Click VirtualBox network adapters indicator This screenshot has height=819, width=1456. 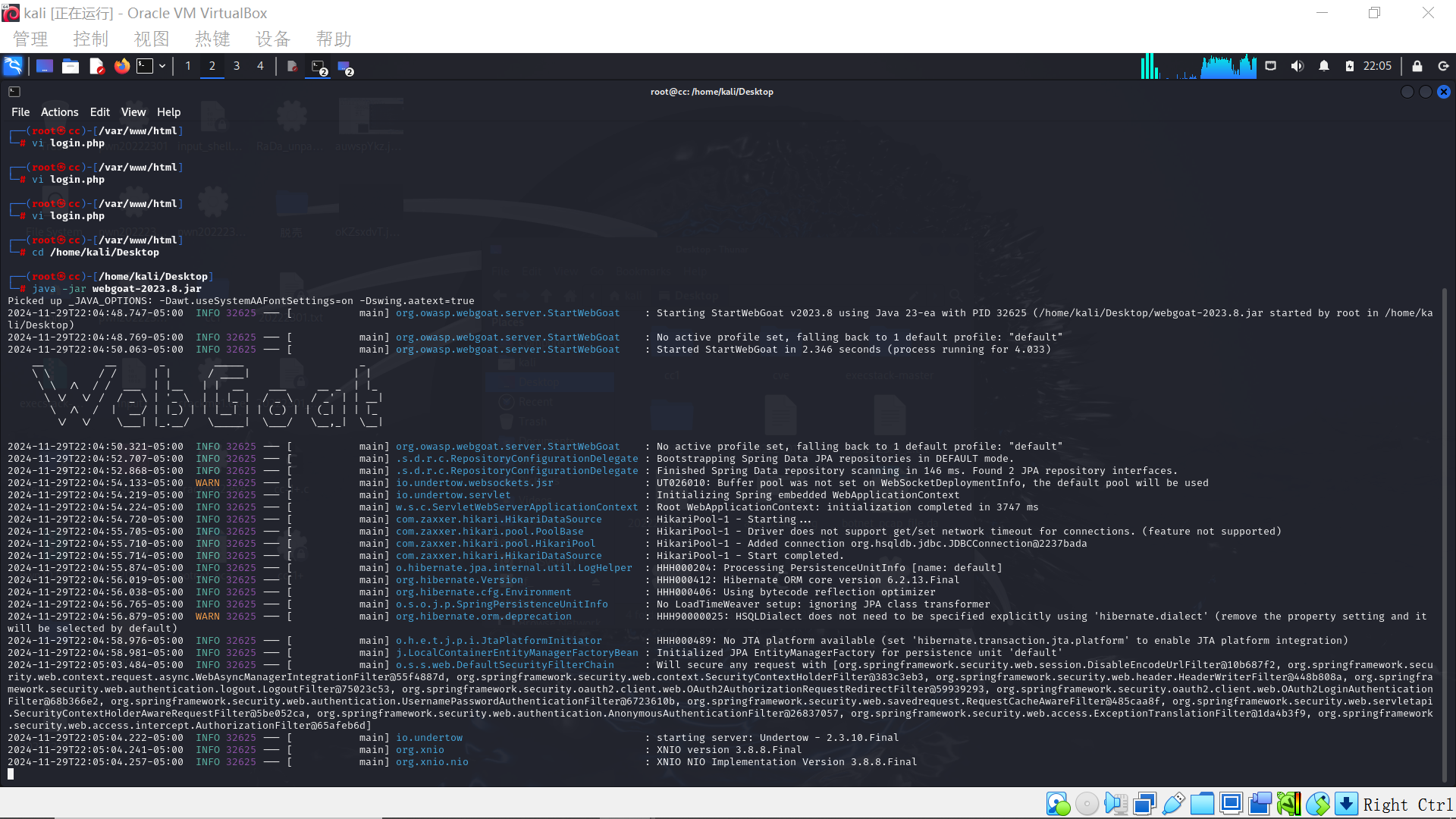click(1144, 804)
